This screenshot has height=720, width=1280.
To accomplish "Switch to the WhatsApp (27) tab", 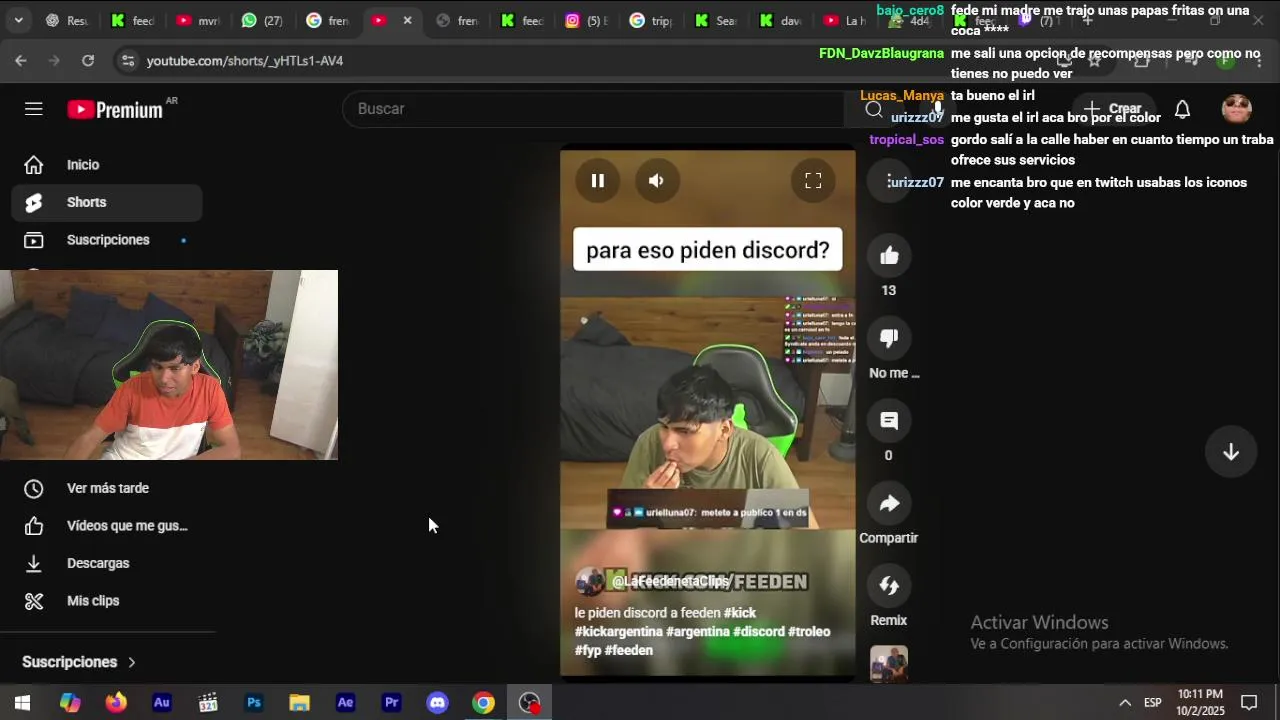I will click(262, 20).
